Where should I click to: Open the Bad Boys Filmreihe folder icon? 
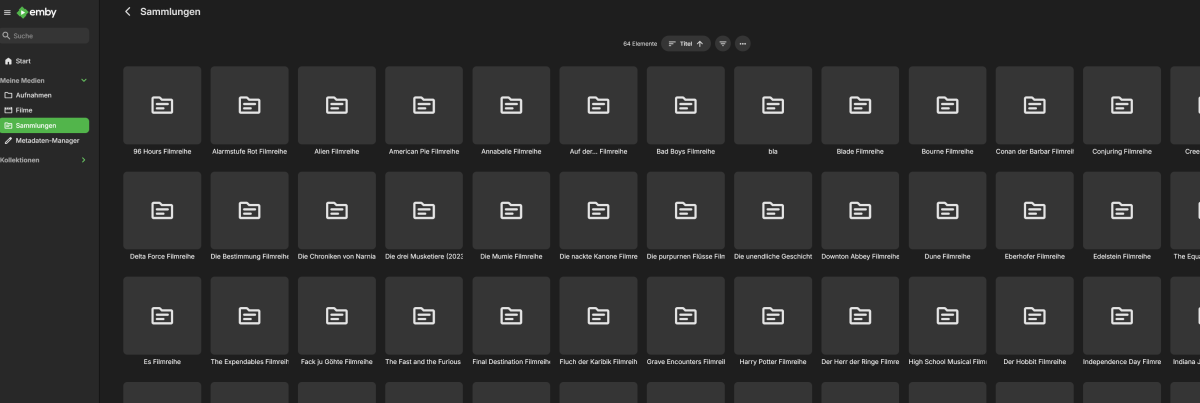pyautogui.click(x=686, y=104)
